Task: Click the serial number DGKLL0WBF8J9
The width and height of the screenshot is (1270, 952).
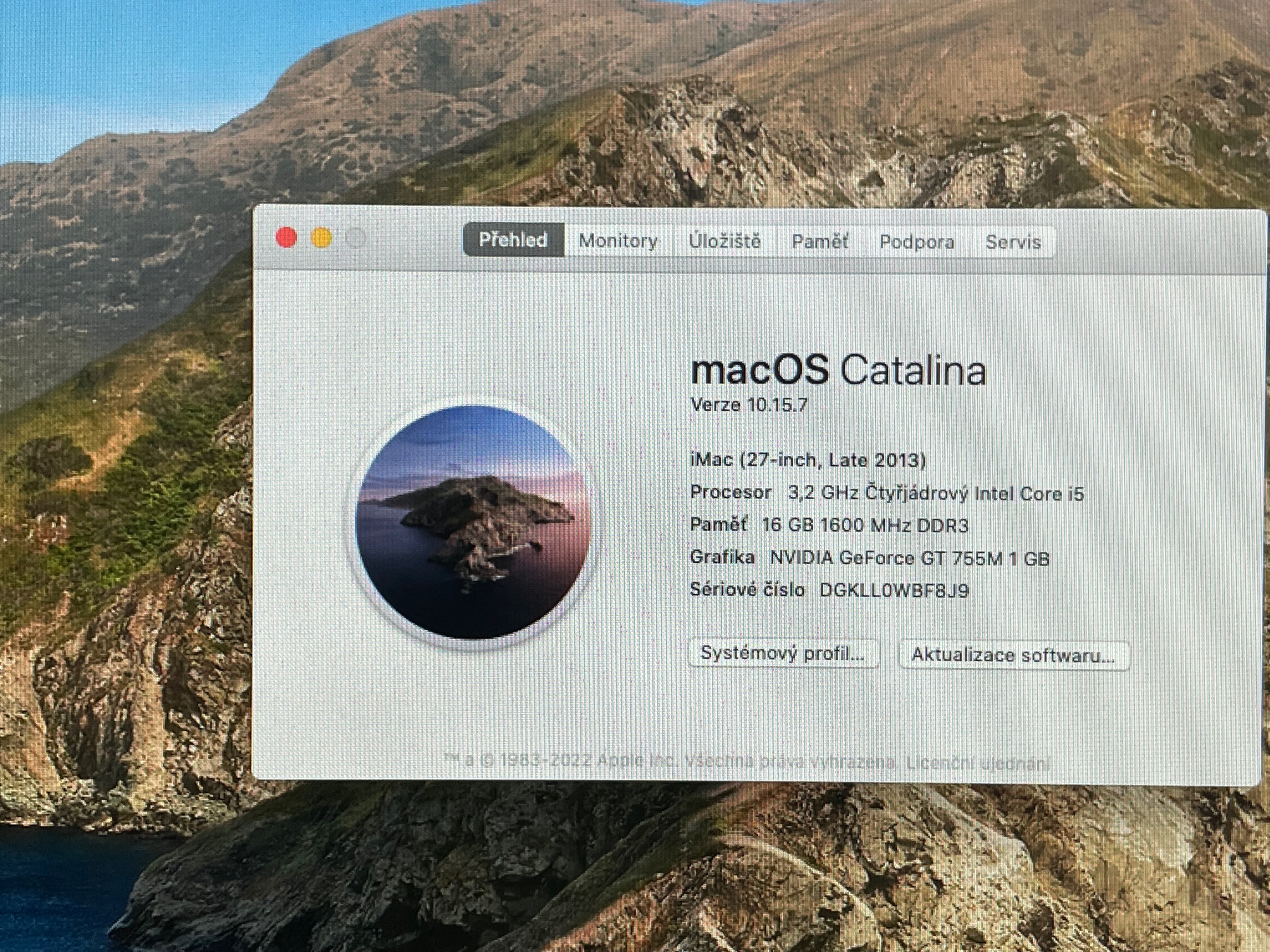Action: tap(893, 591)
